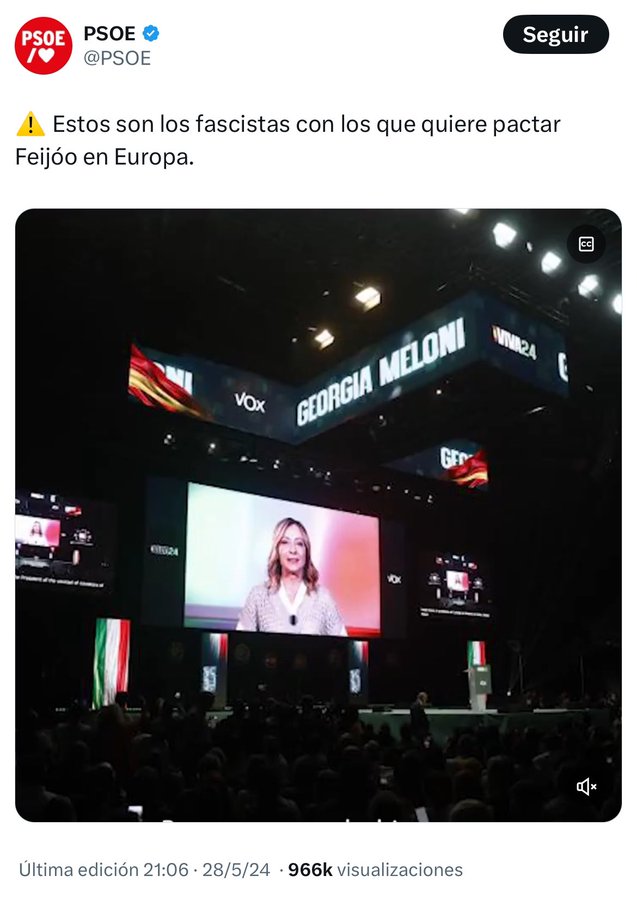Unmute the video with the speaker icon
The height and width of the screenshot is (900, 637).
pos(586,786)
